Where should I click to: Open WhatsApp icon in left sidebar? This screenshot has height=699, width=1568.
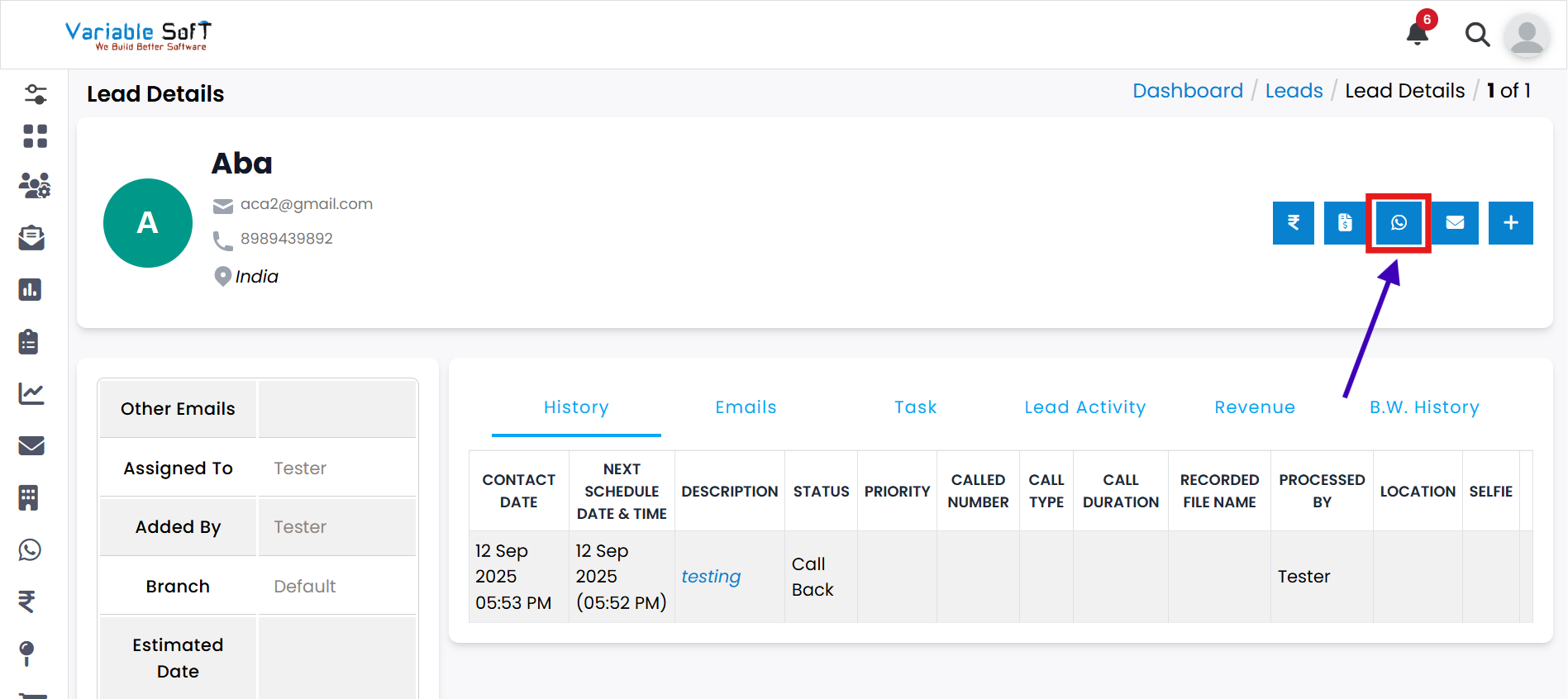[x=31, y=549]
